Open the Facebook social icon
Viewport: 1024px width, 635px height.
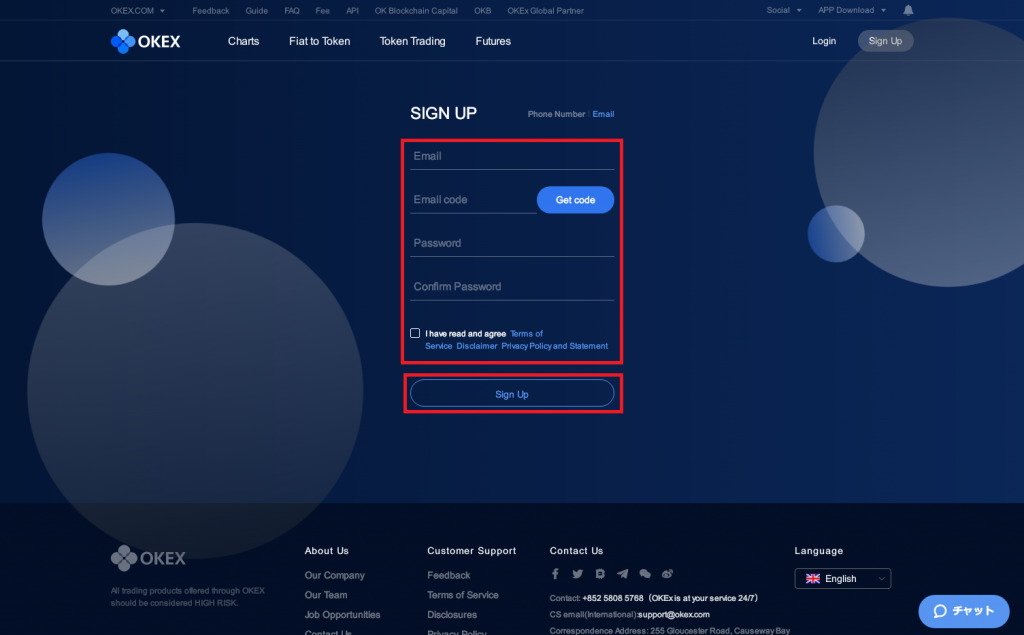point(555,574)
